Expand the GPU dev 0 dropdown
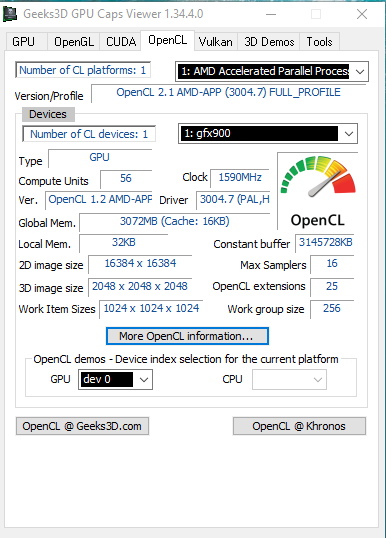The image size is (386, 538). 115,379
